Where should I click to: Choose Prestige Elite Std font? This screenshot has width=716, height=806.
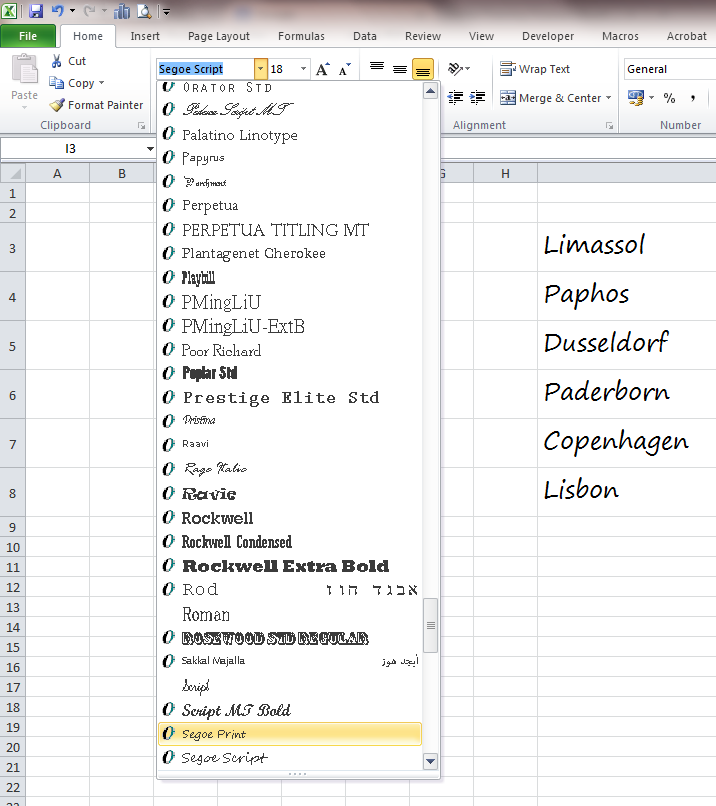pos(290,397)
